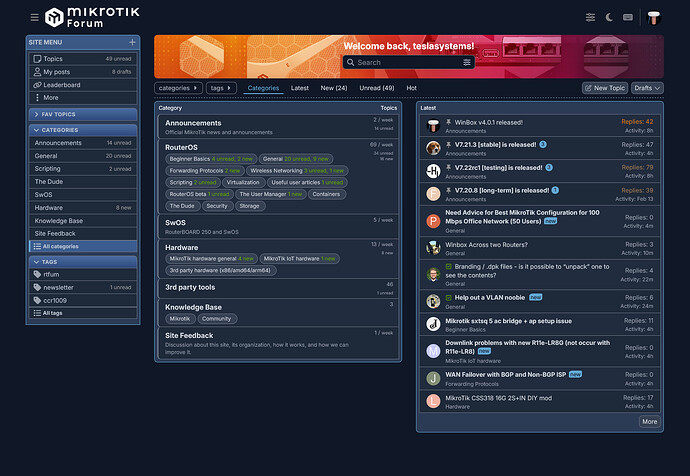Switch to the Unread (49) tab

[377, 88]
